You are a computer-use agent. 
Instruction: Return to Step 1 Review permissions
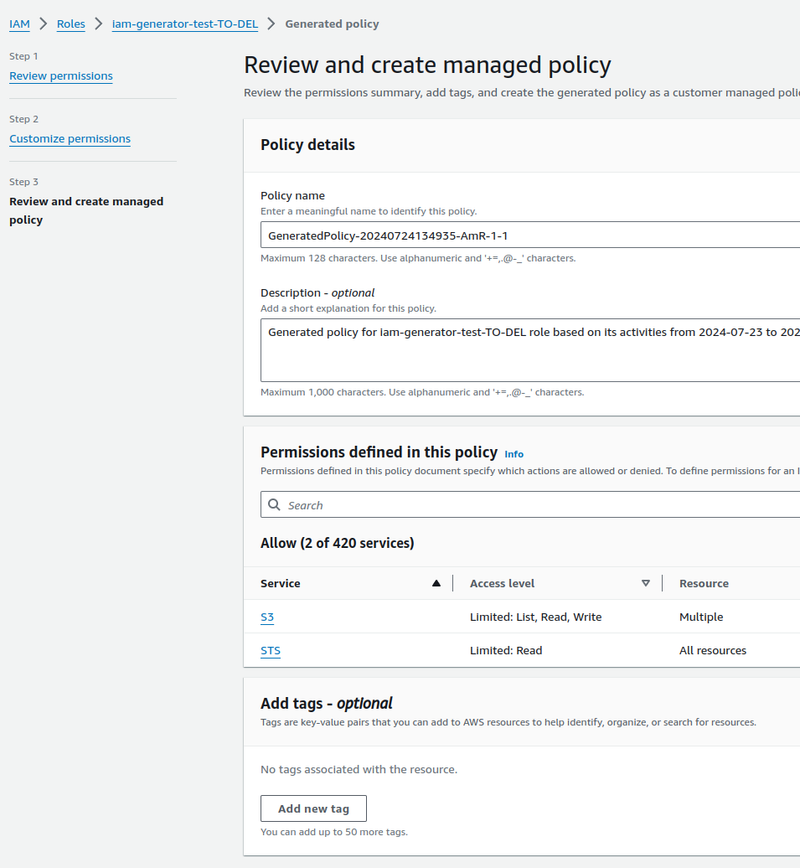pyautogui.click(x=61, y=76)
